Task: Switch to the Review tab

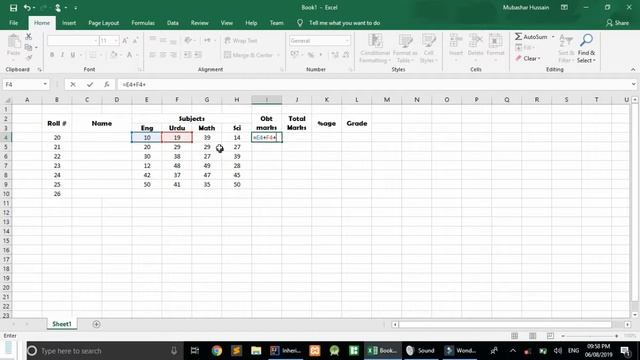Action: pos(200,23)
